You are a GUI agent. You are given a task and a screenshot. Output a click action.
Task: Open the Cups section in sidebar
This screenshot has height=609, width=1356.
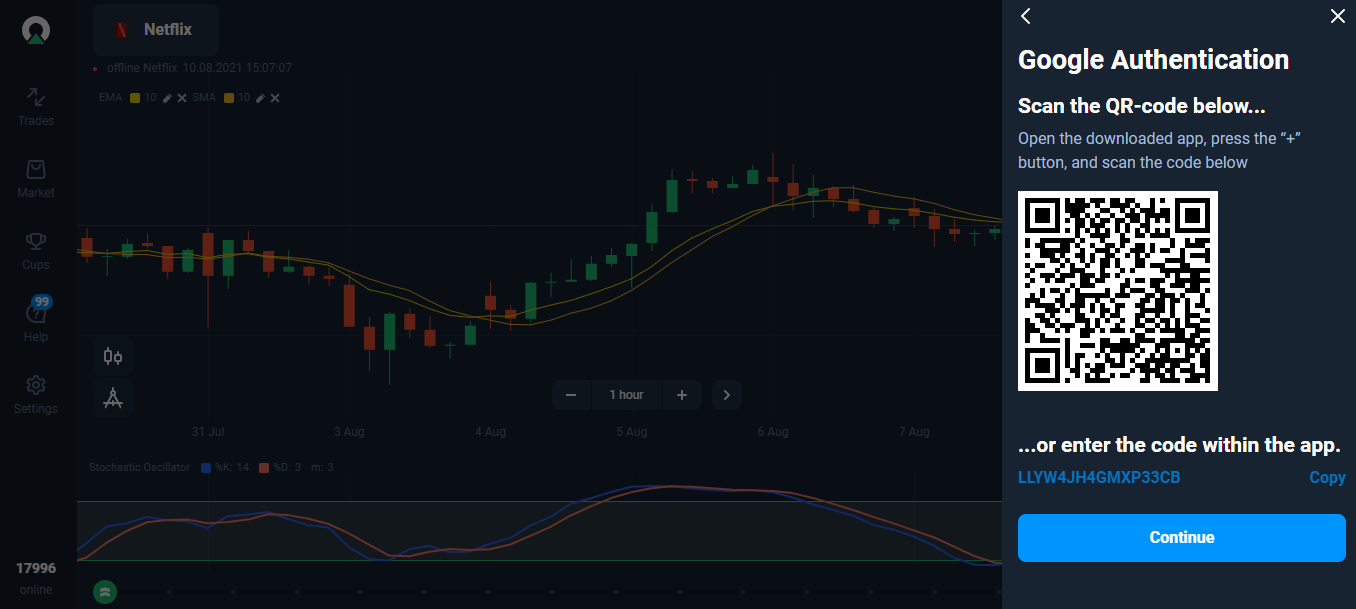(36, 251)
